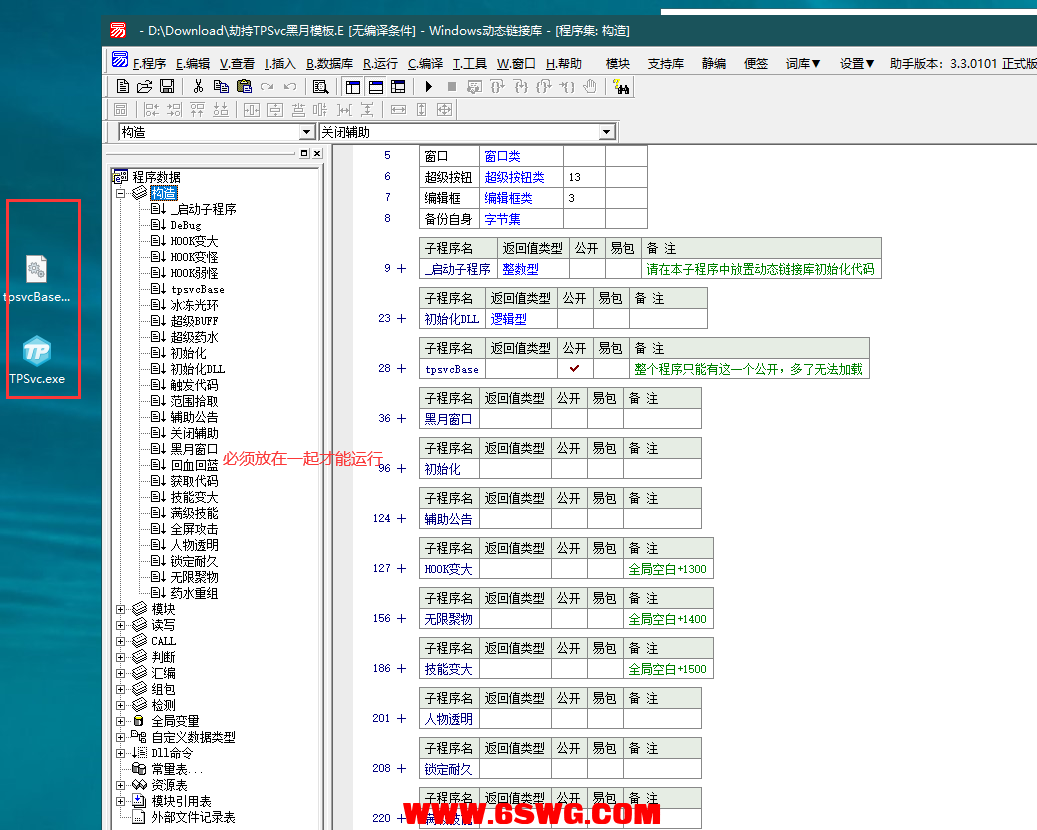Click the scissors cut icon
The height and width of the screenshot is (830, 1037).
pos(198,87)
